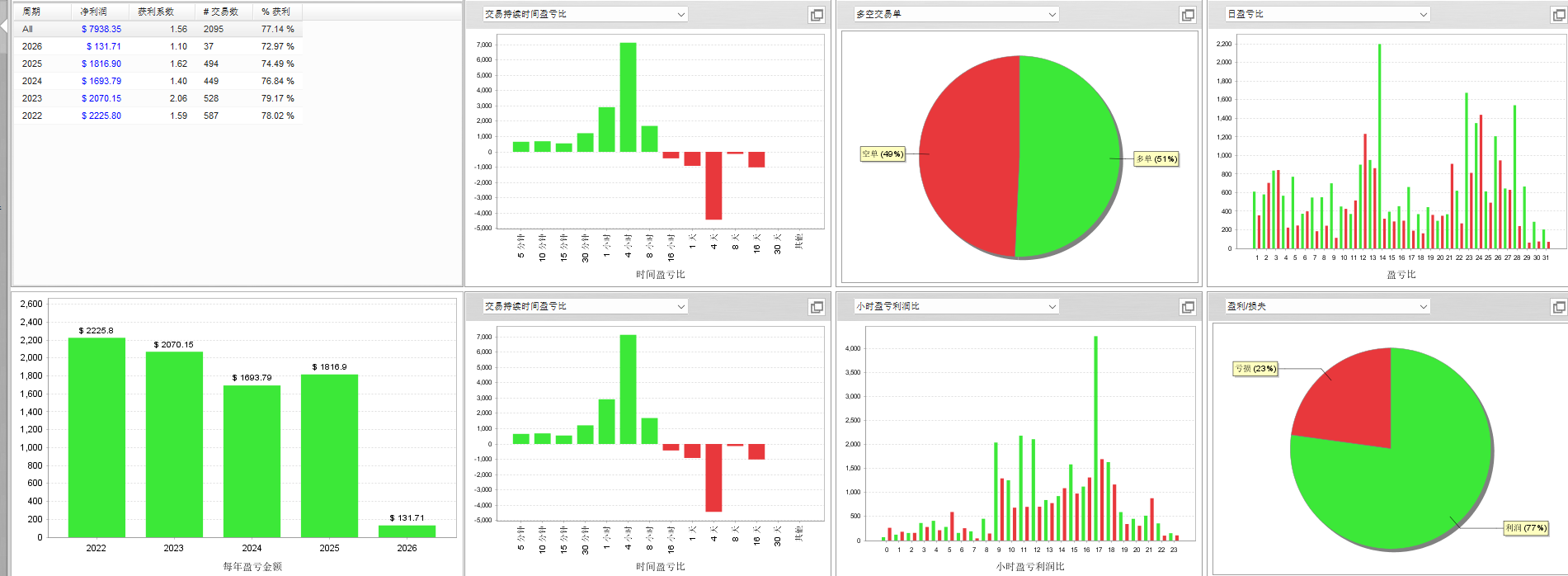Image resolution: width=1568 pixels, height=576 pixels.
Task: Maximize the 盈利/损失 pie chart panel
Action: (x=1558, y=307)
